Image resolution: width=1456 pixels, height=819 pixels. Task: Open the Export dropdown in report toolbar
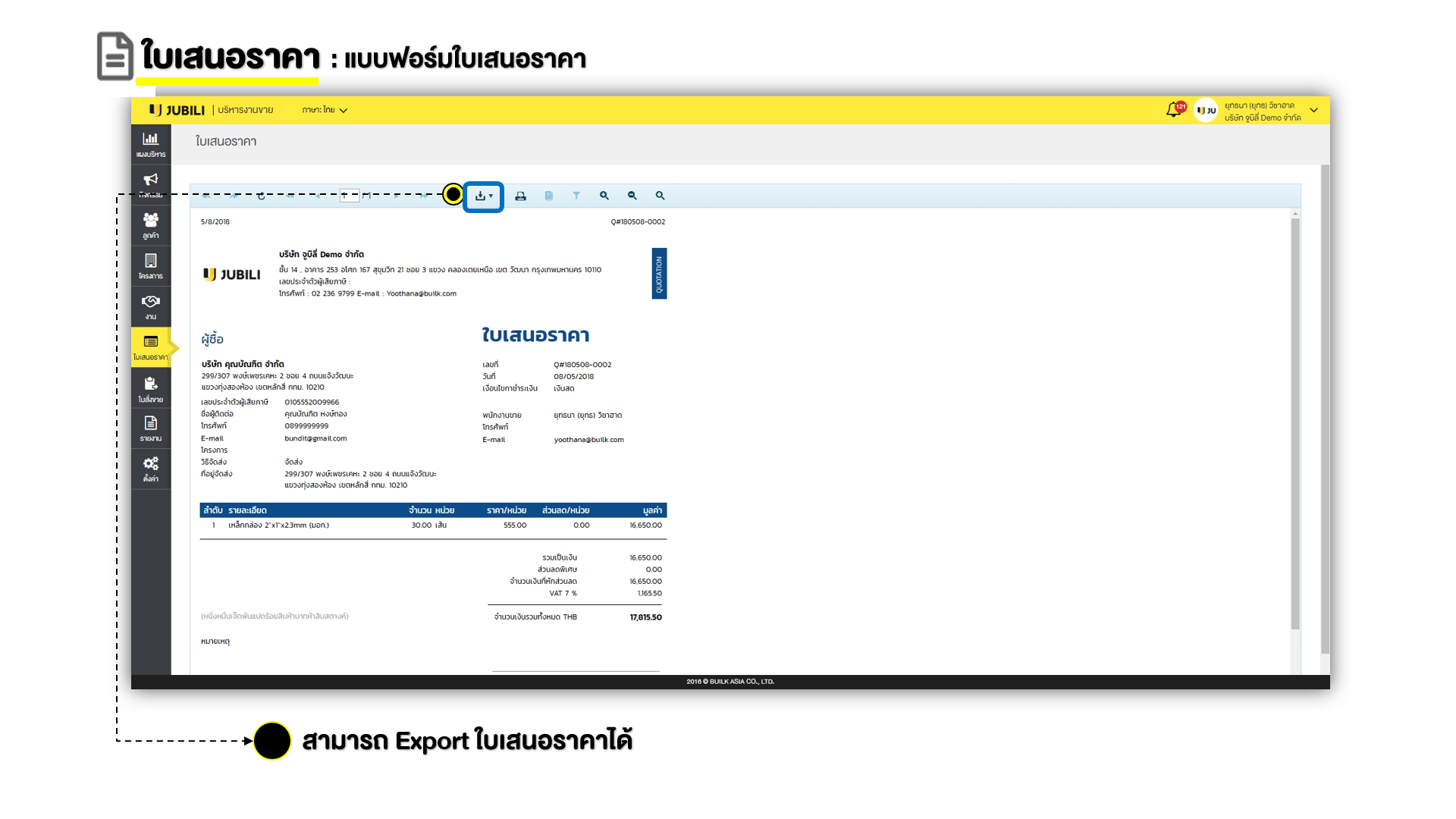click(x=483, y=196)
